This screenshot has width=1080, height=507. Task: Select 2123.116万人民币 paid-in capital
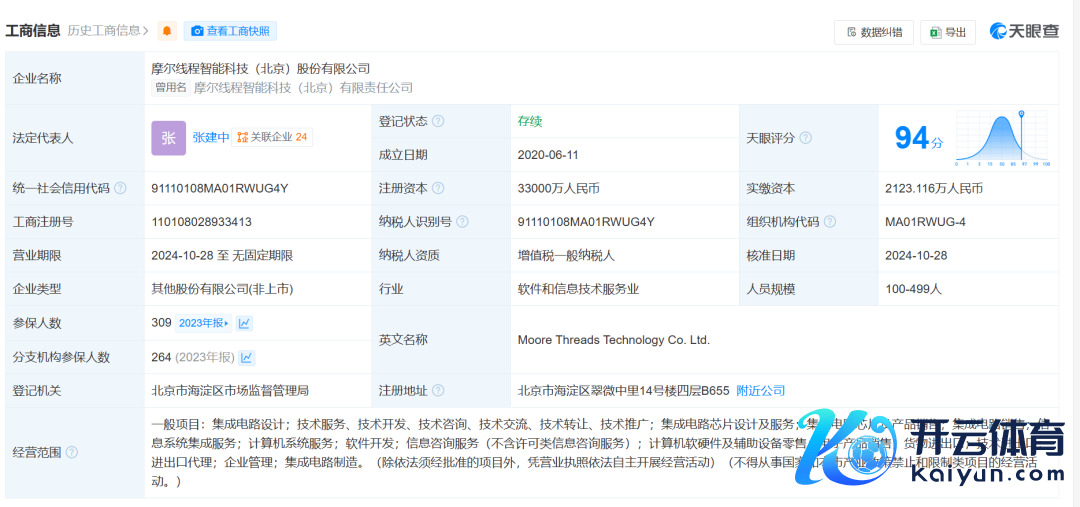933,188
